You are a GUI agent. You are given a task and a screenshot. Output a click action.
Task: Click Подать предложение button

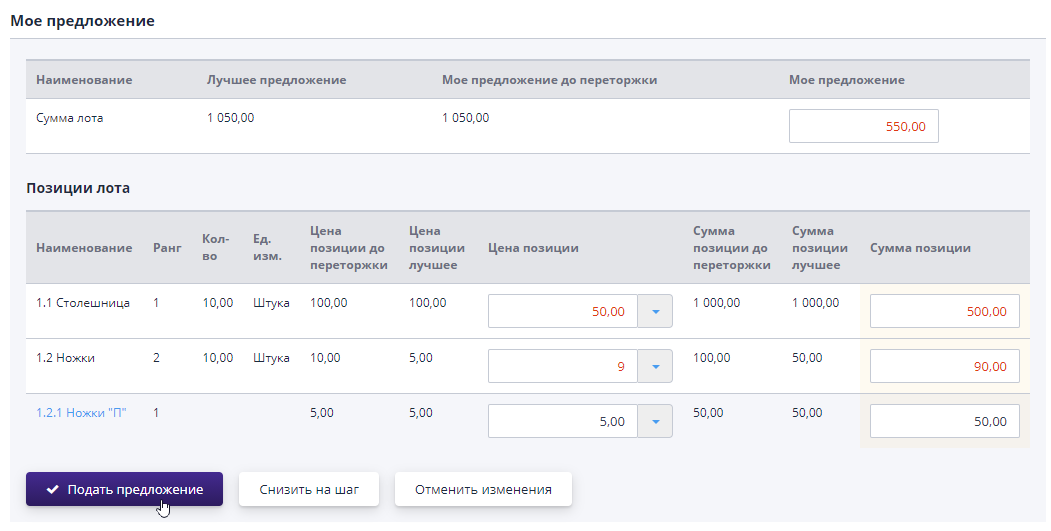coord(124,489)
